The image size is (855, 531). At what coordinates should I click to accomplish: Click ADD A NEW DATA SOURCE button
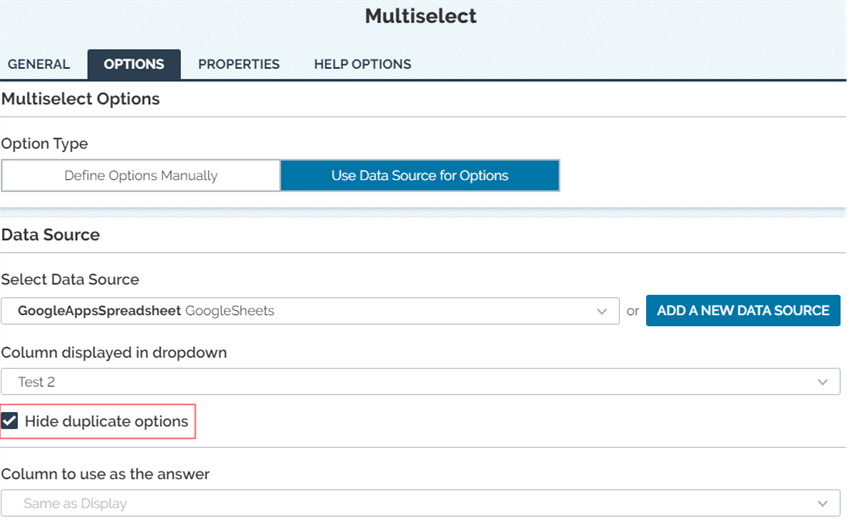coord(743,311)
